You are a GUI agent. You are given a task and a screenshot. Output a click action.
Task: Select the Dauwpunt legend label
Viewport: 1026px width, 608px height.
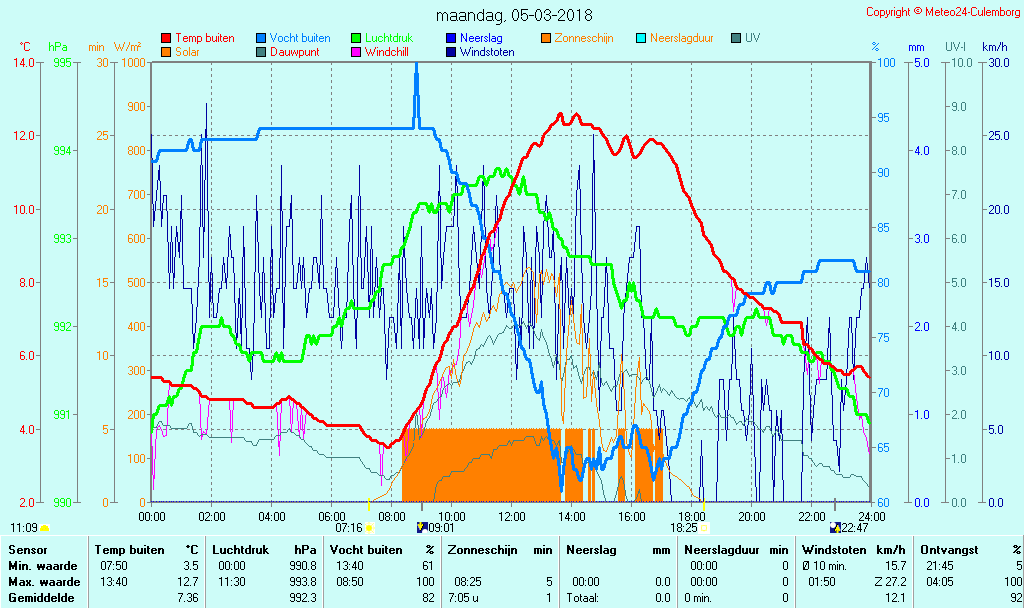click(295, 52)
